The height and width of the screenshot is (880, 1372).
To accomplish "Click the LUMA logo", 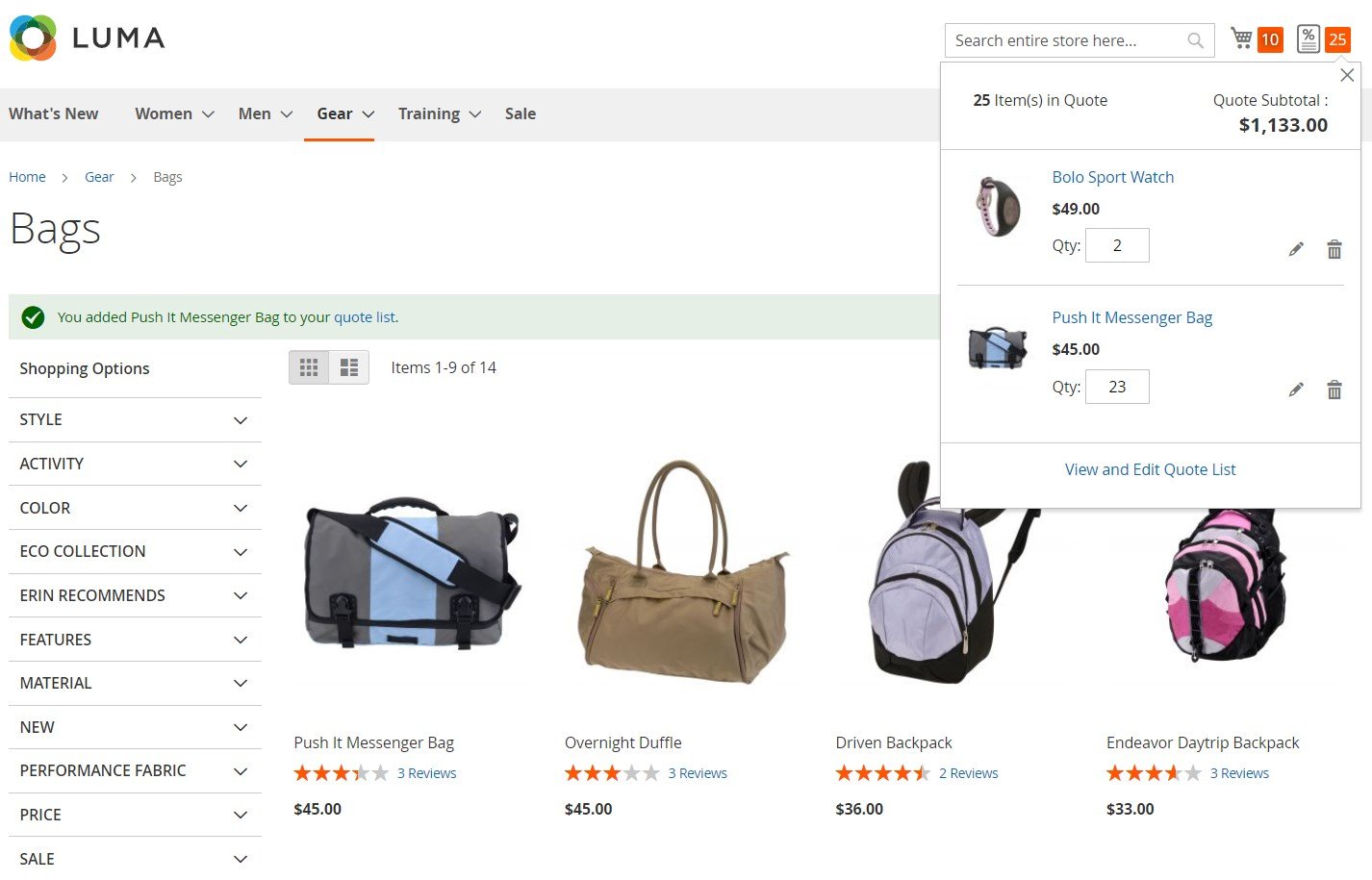I will pos(88,38).
